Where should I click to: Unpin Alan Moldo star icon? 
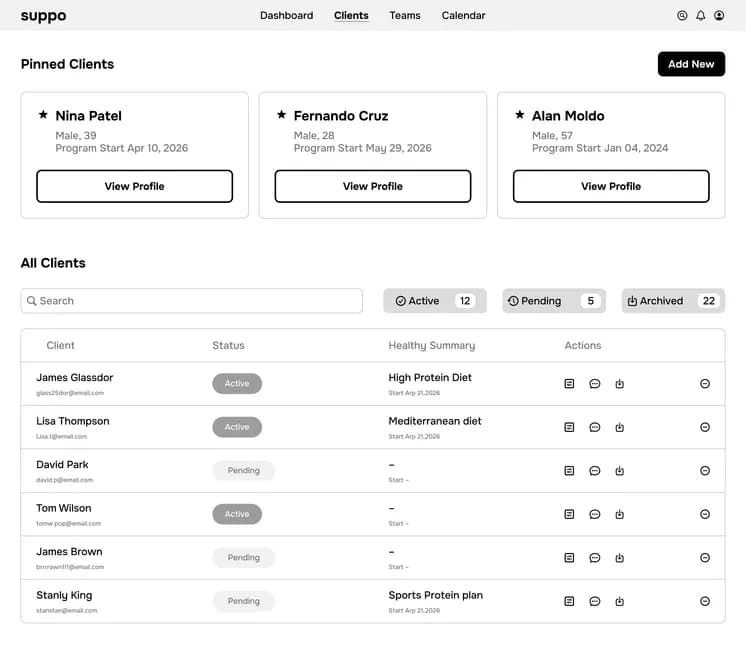[520, 115]
